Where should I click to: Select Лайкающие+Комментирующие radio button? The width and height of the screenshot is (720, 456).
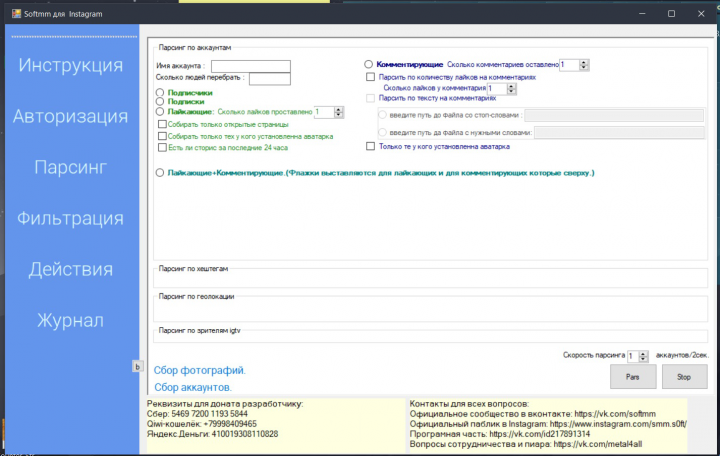click(x=160, y=173)
